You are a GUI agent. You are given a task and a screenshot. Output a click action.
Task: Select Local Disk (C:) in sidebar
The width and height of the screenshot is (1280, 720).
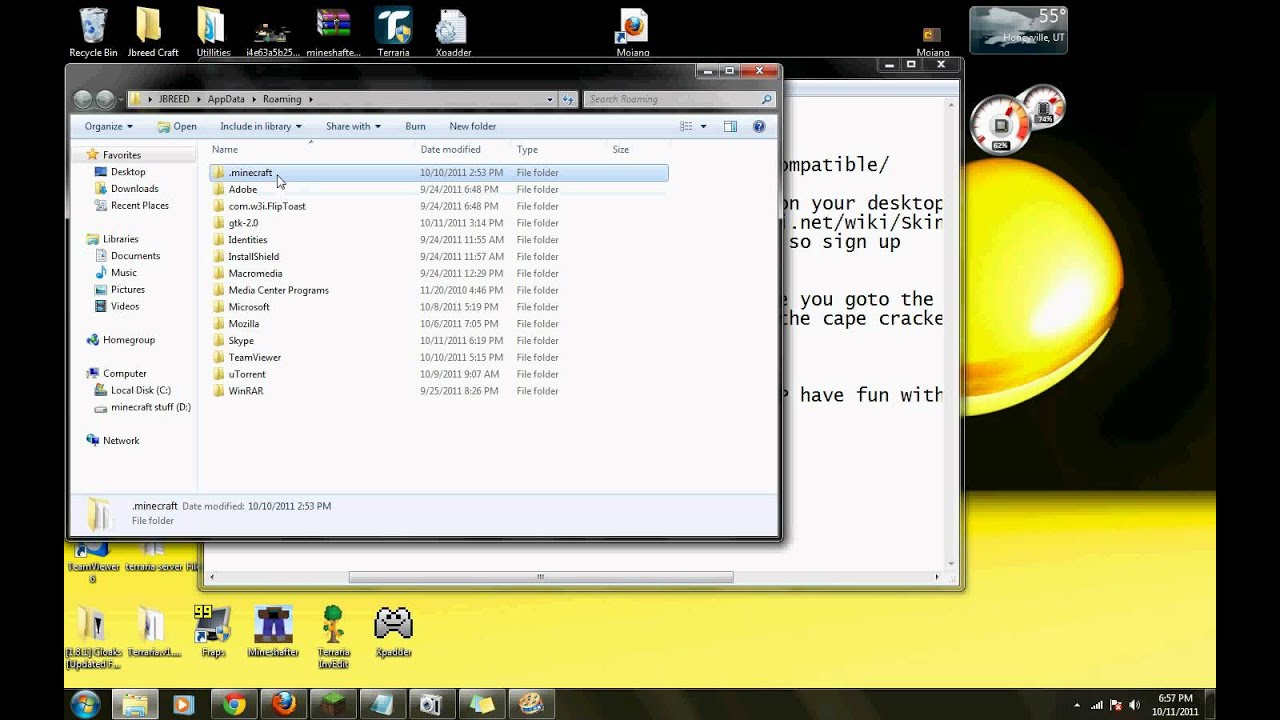[x=140, y=390]
